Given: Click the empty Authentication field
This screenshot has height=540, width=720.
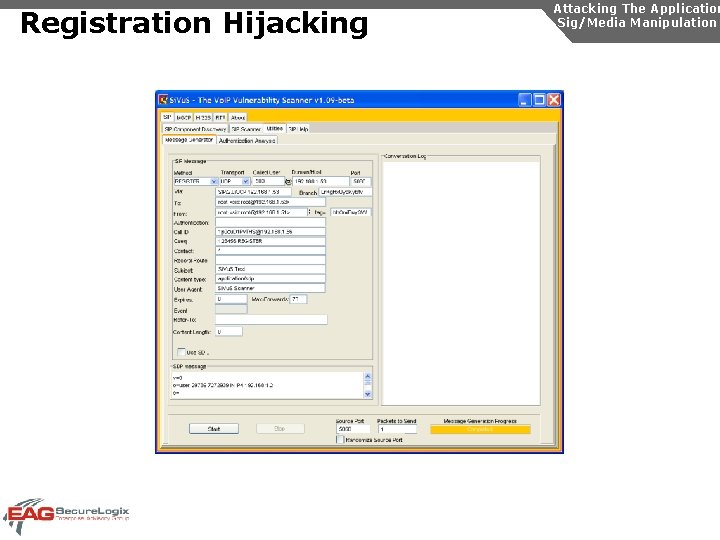Looking at the screenshot, I should point(270,222).
